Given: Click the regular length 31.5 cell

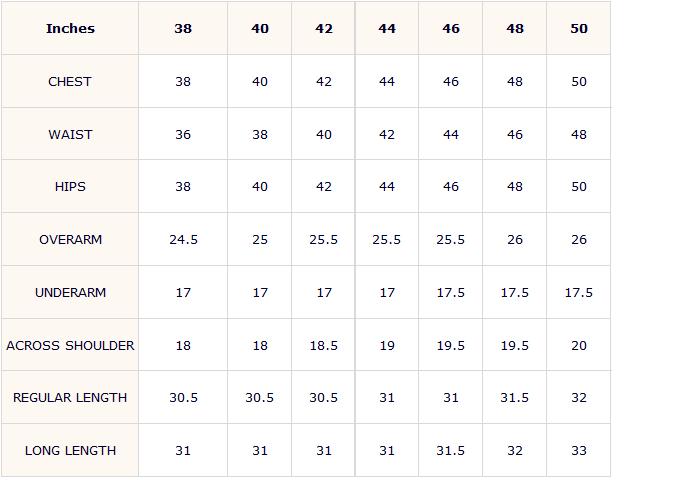Looking at the screenshot, I should [515, 397].
